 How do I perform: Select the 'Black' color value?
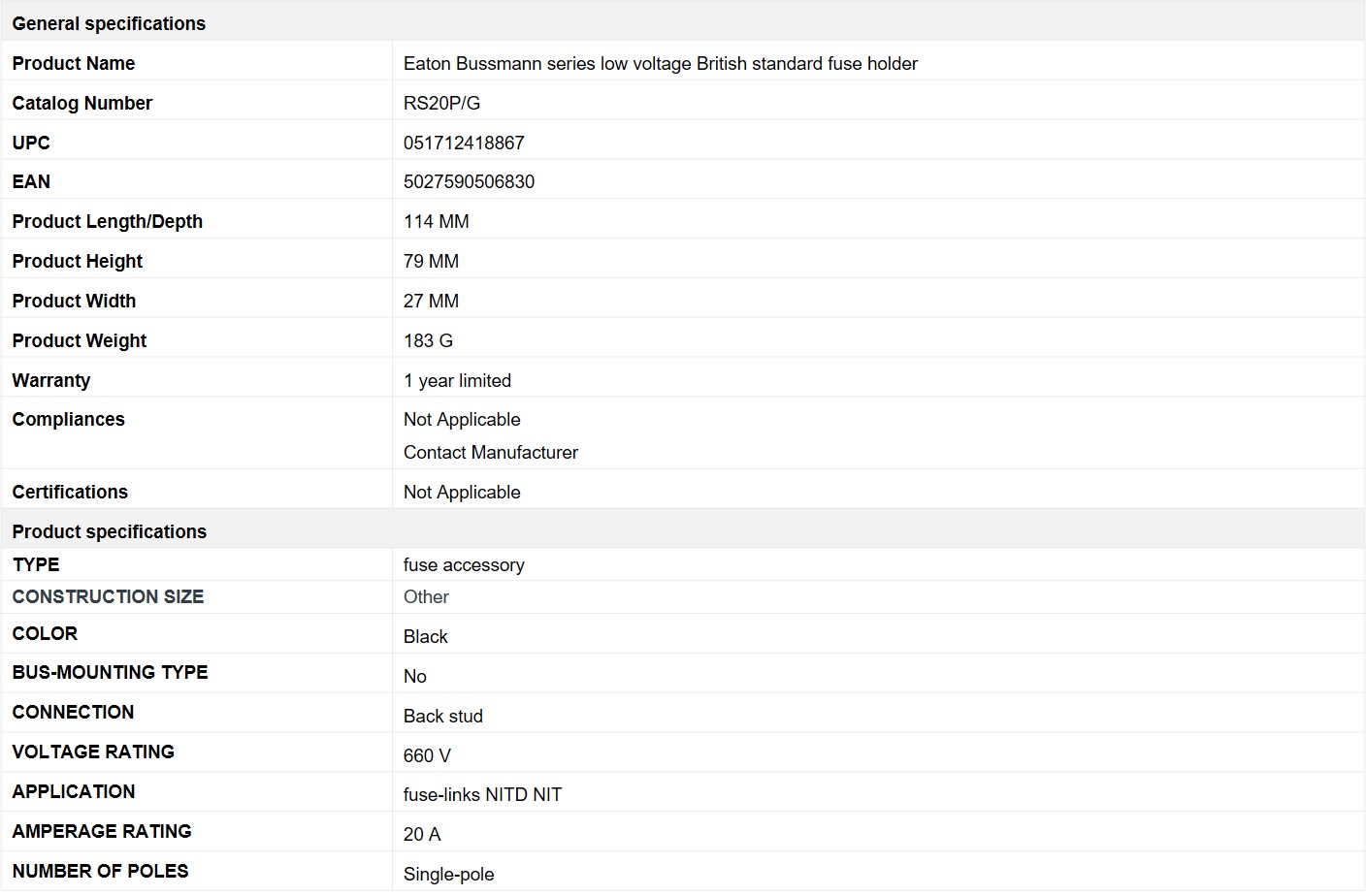[426, 636]
